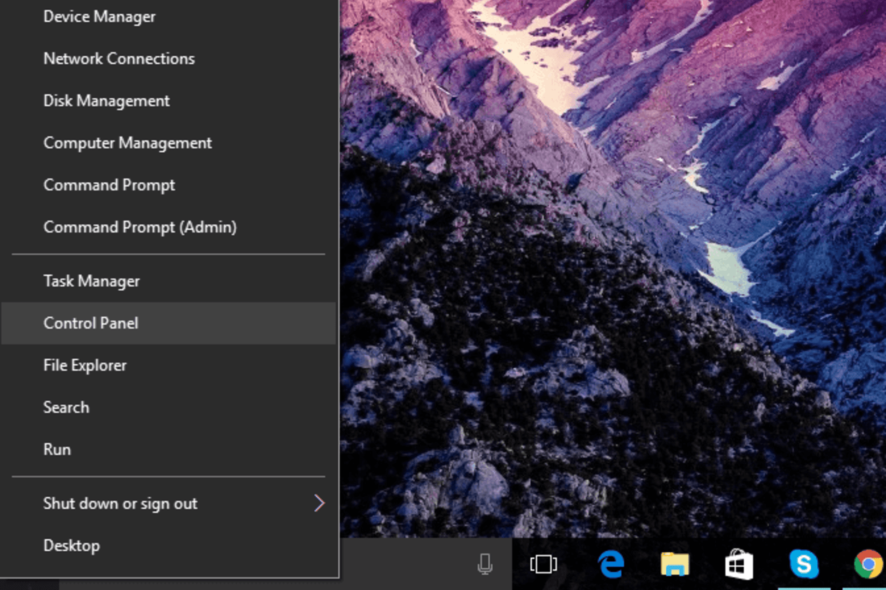Open Command Prompt as Admin
This screenshot has height=590, width=886.
[x=139, y=227]
